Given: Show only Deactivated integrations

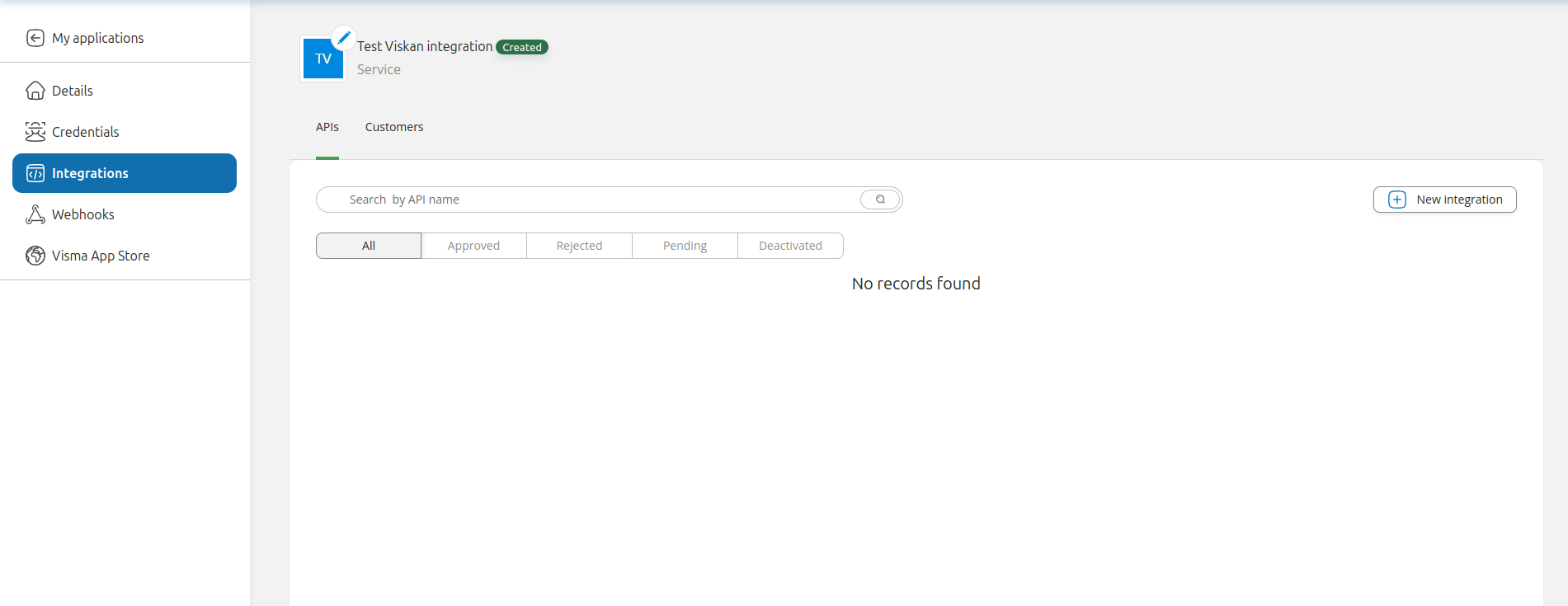Looking at the screenshot, I should pyautogui.click(x=790, y=246).
